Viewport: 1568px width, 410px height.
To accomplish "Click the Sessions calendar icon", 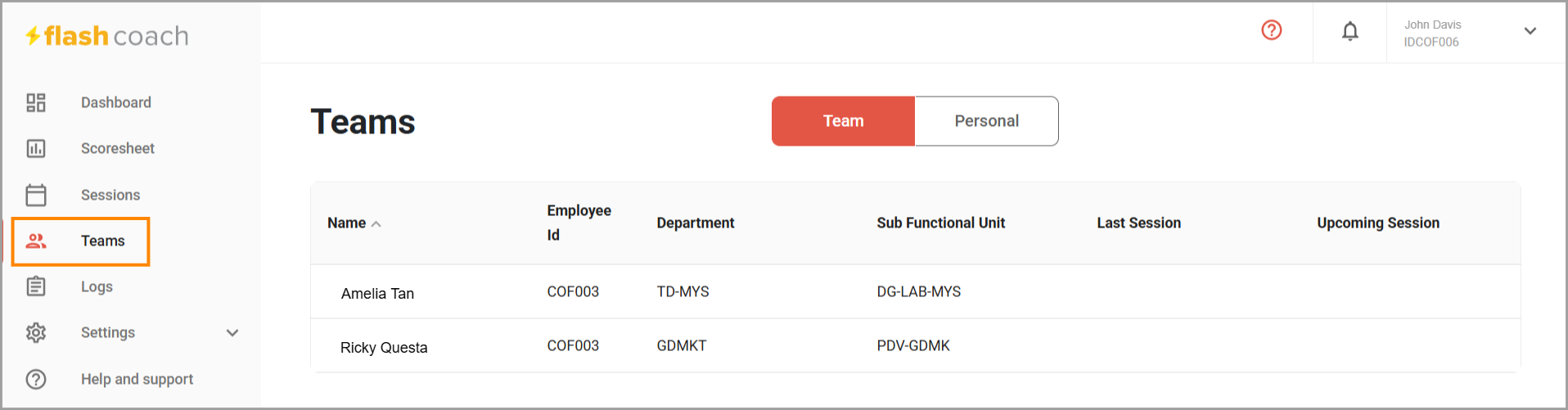I will pyautogui.click(x=36, y=195).
